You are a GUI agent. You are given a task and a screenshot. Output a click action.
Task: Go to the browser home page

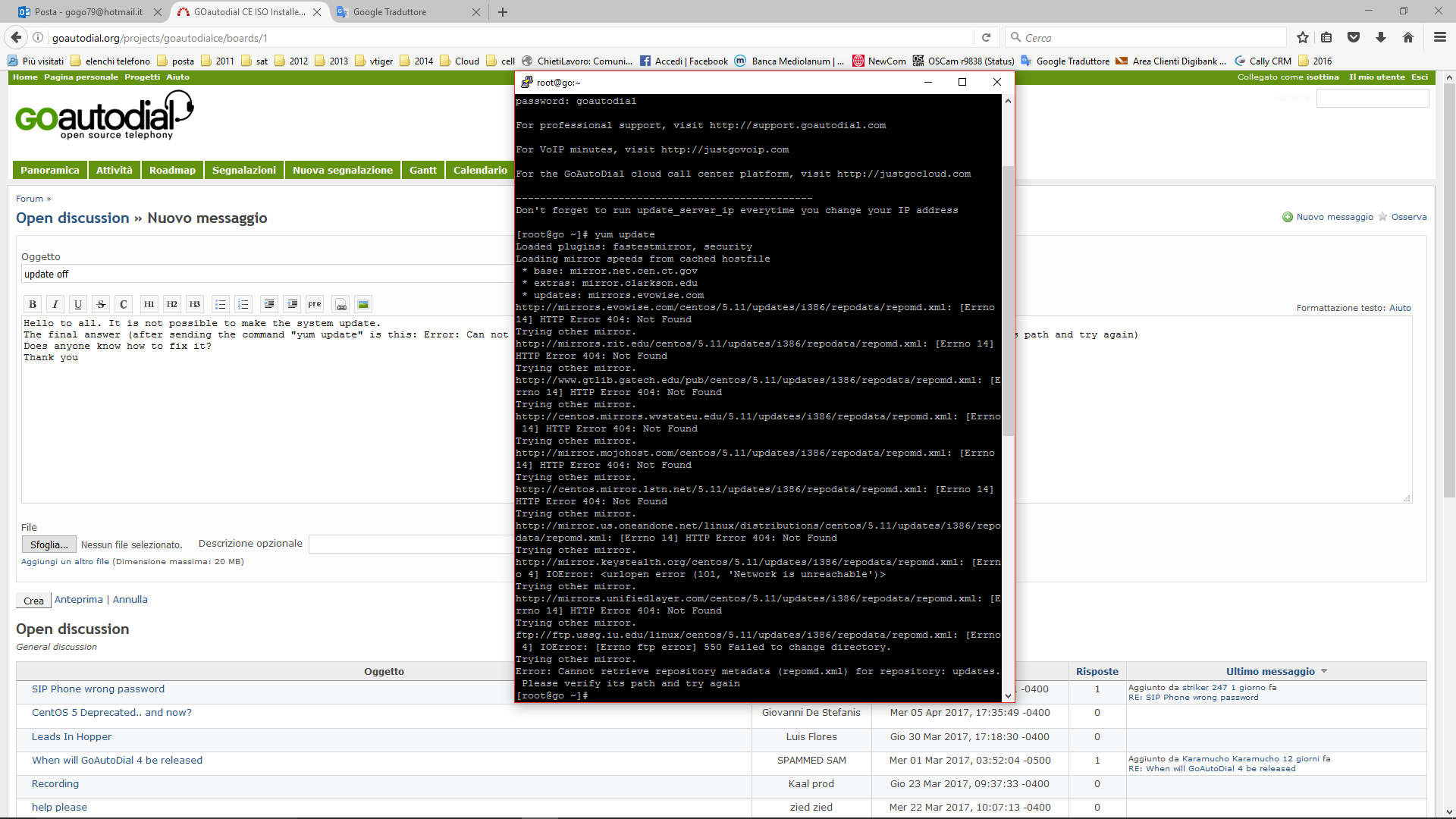[x=1408, y=37]
